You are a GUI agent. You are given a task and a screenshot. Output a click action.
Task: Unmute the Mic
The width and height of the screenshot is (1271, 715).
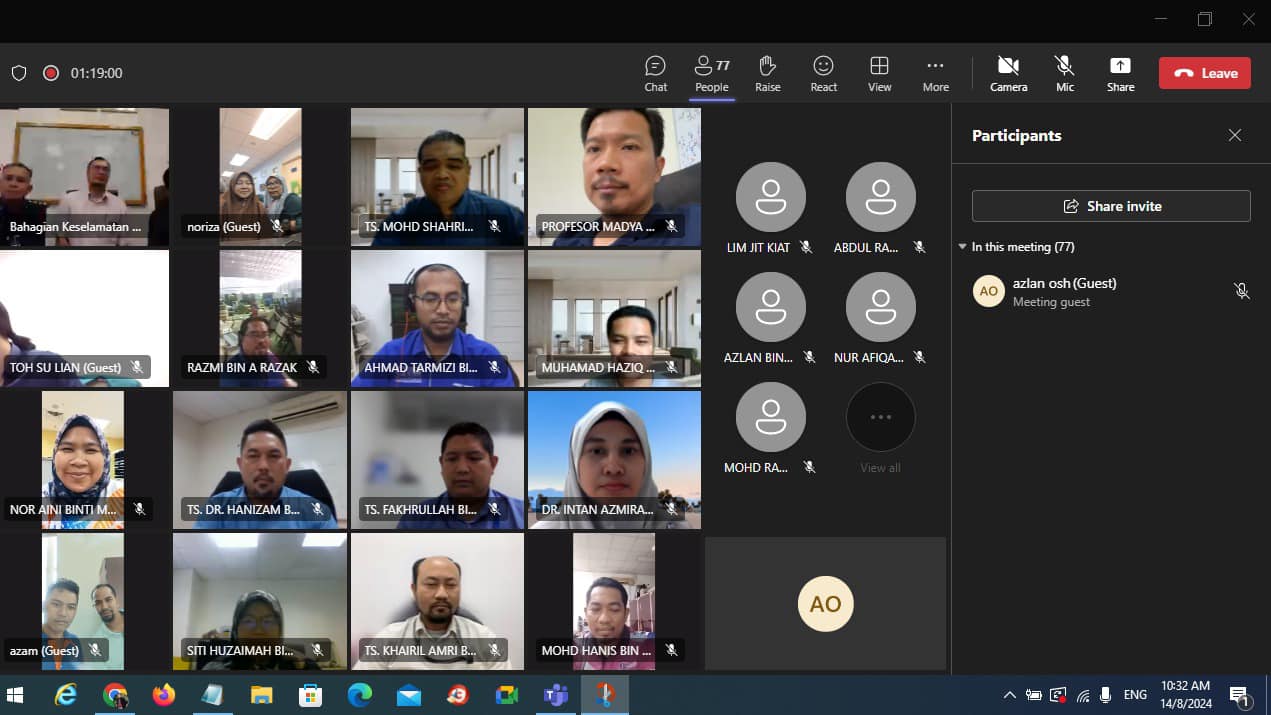[x=1064, y=73]
